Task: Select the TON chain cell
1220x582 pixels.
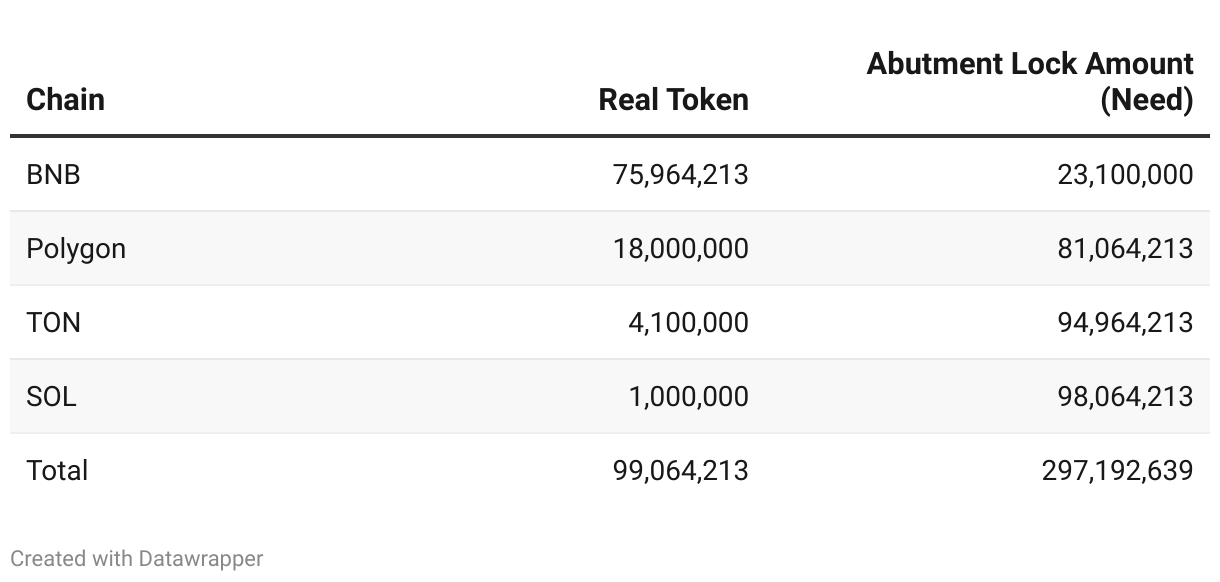Action: pos(53,323)
